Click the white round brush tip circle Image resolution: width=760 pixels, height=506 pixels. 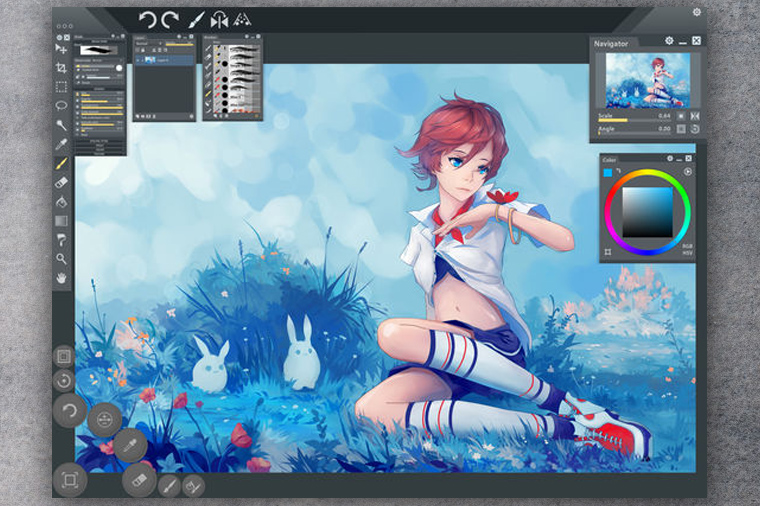pyautogui.click(x=119, y=68)
